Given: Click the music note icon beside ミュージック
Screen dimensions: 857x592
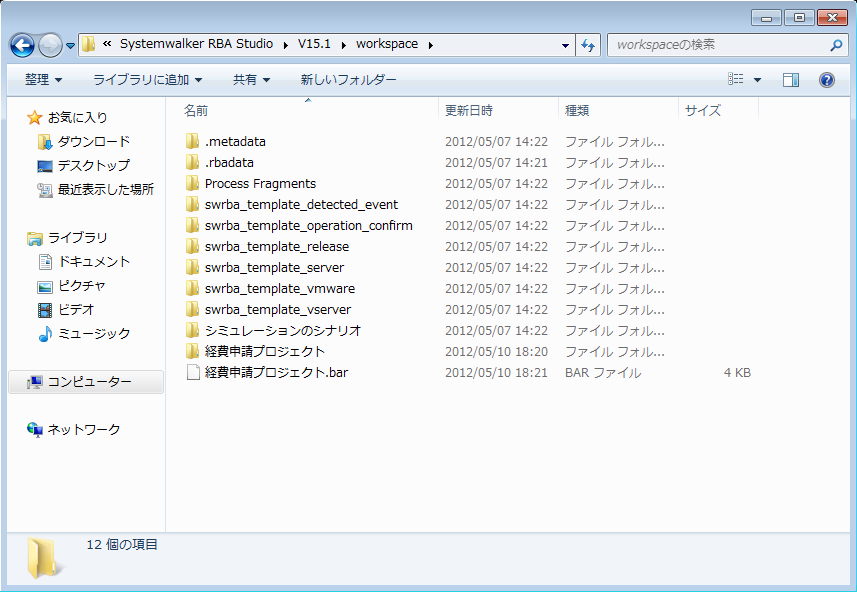Looking at the screenshot, I should tap(45, 333).
